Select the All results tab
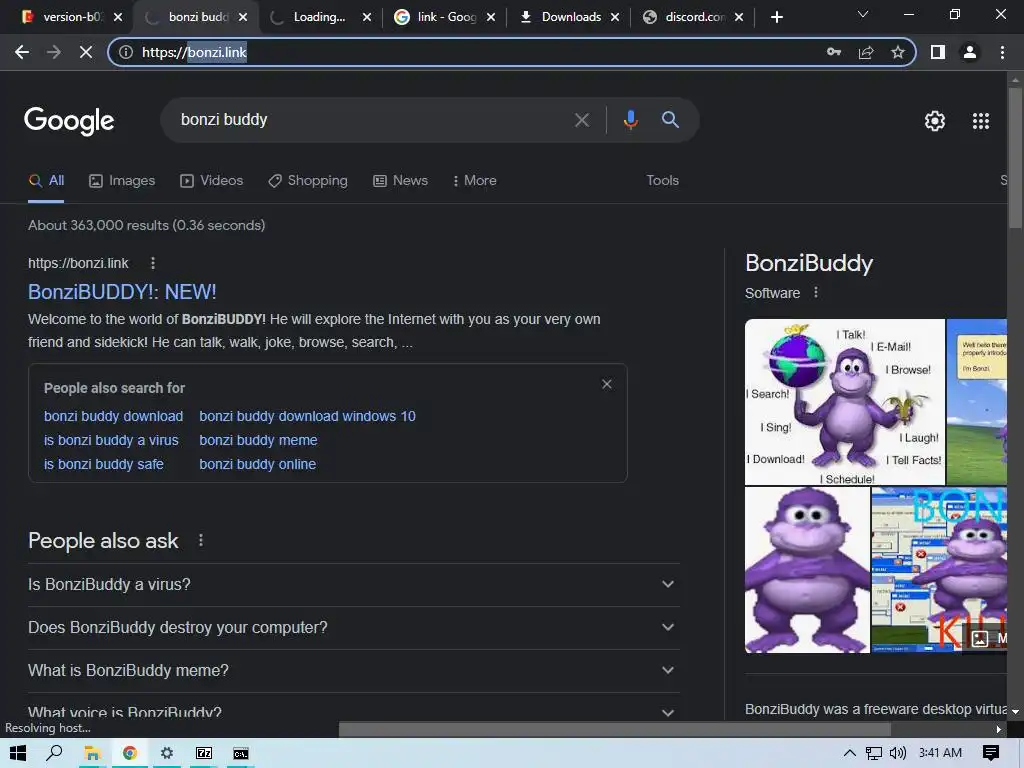 46,181
